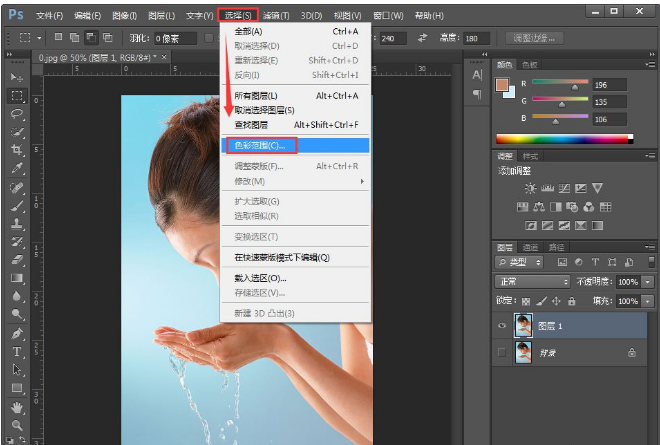This screenshot has height=445, width=660.
Task: Select the Zoom magnifier tool
Action: point(17,425)
